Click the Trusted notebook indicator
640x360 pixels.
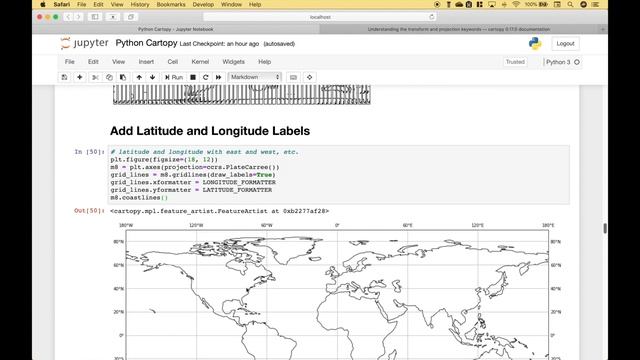pos(515,62)
